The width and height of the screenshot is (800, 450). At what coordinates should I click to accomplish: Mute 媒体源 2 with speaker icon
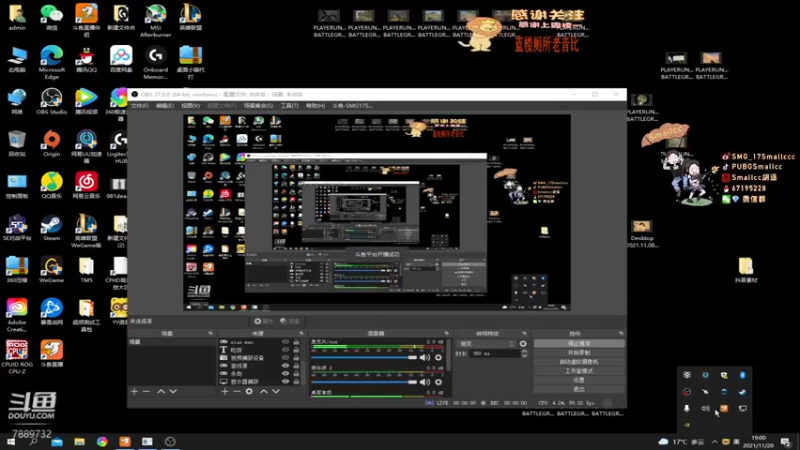424,382
